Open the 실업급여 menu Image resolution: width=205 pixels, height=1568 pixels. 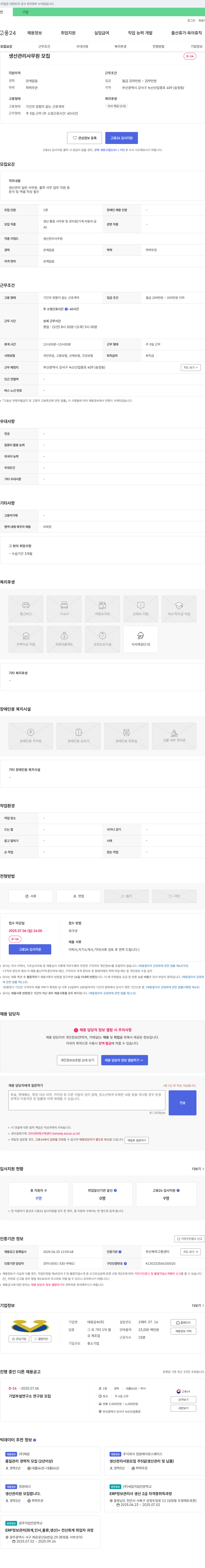[x=102, y=33]
